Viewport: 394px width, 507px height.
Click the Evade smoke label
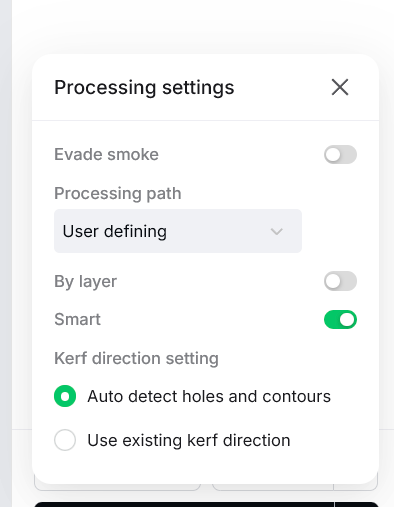pos(106,154)
